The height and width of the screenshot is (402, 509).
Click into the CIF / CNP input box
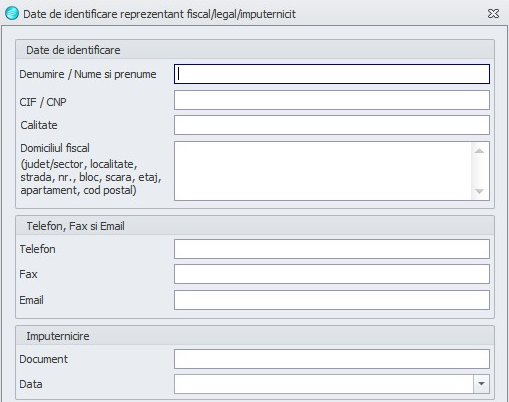[332, 100]
